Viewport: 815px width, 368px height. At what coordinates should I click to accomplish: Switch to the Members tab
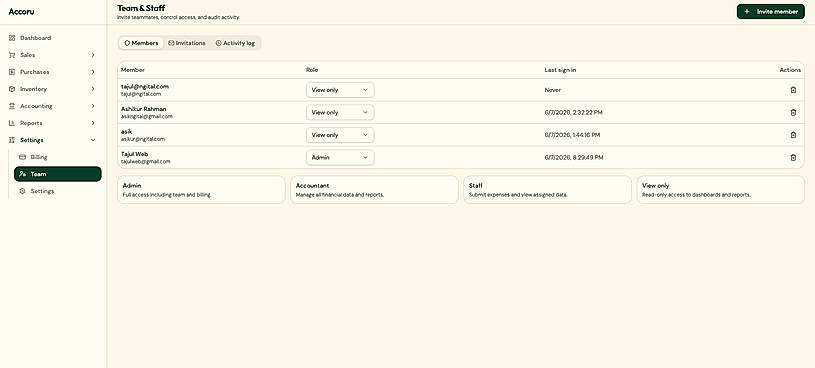pos(141,43)
